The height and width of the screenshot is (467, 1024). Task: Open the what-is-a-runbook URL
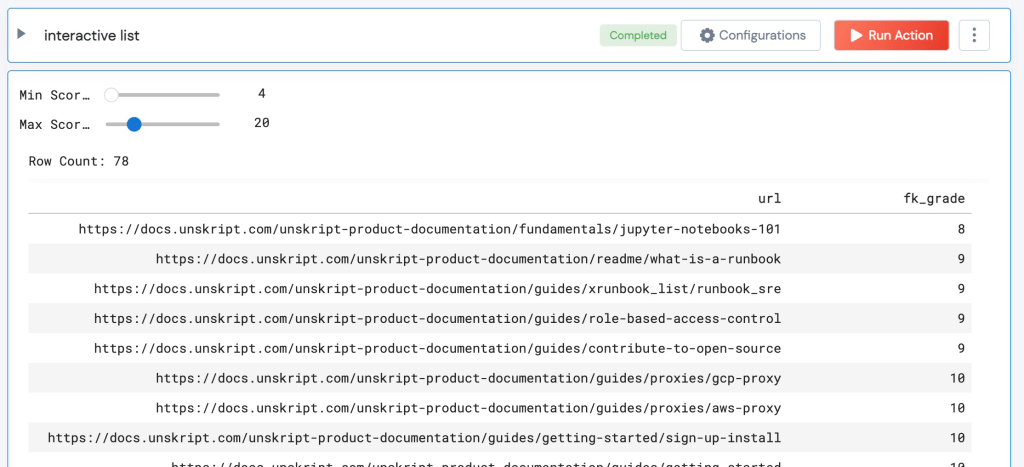tap(468, 259)
